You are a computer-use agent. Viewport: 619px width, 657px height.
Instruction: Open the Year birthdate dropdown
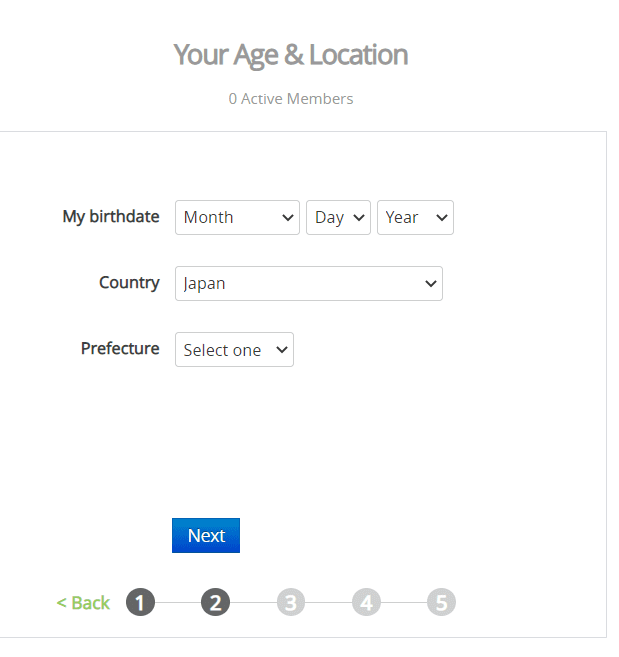(x=415, y=217)
